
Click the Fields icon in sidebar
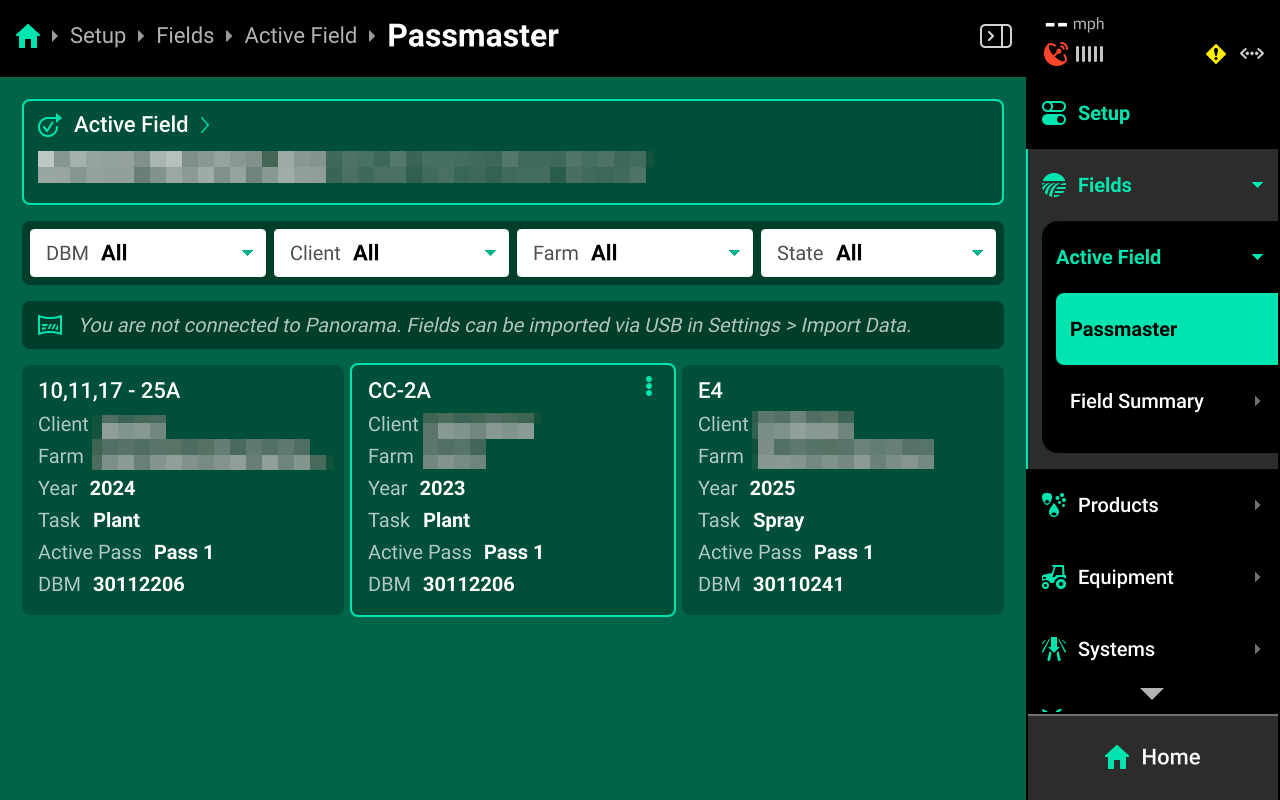coord(1054,185)
